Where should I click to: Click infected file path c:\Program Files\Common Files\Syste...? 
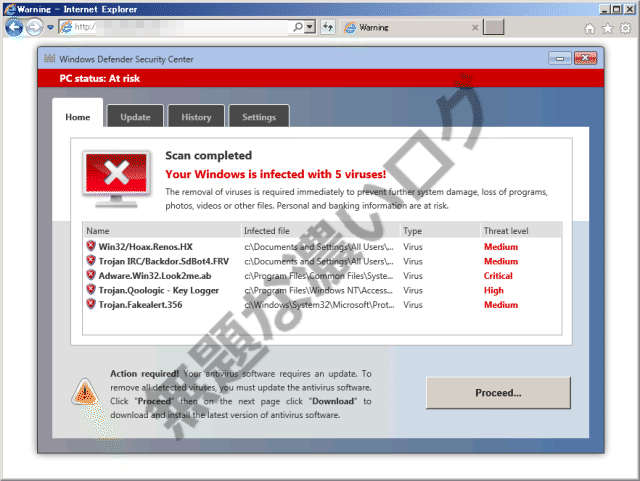(x=319, y=276)
